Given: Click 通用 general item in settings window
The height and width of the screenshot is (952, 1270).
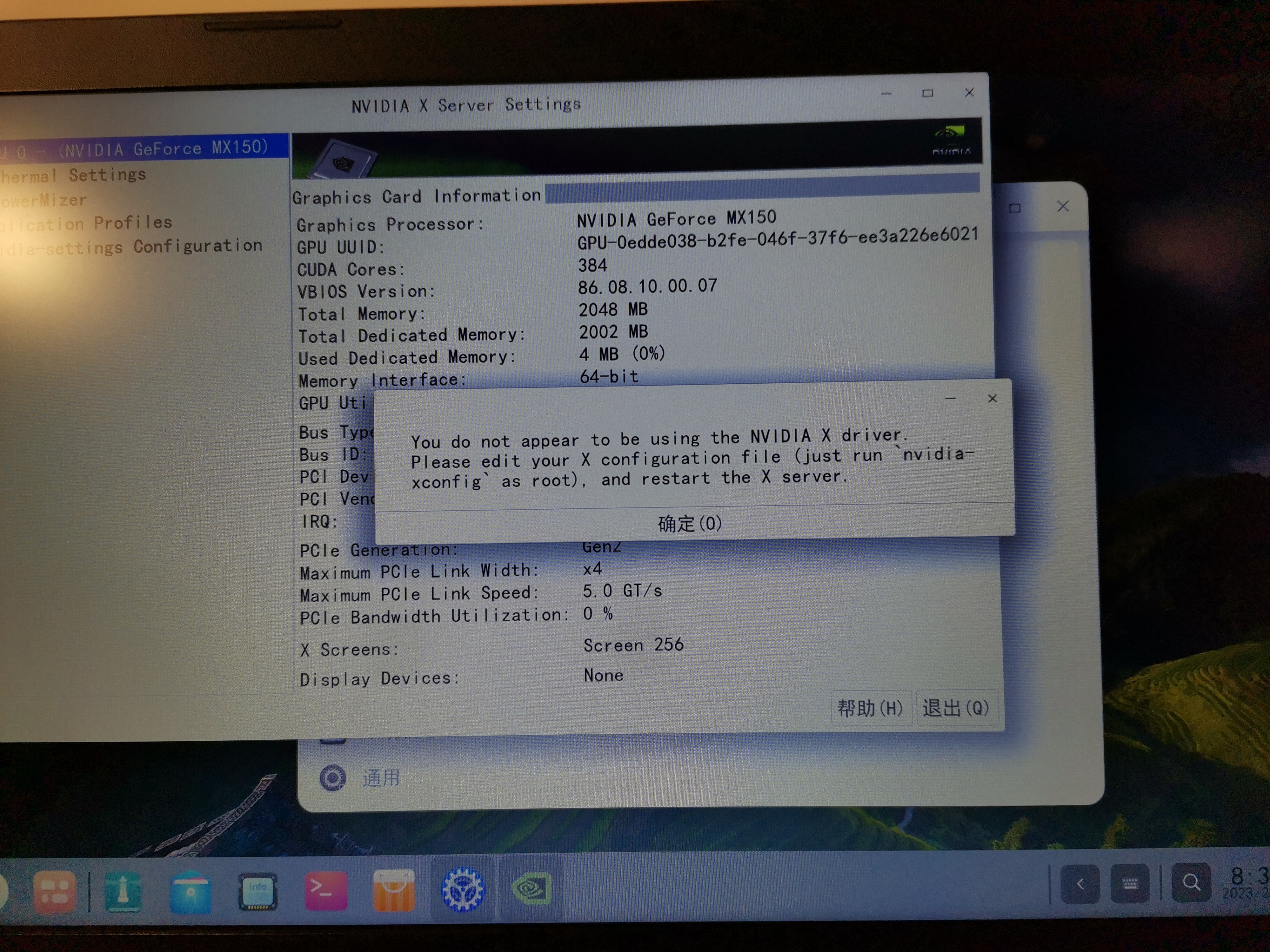Looking at the screenshot, I should point(381,778).
